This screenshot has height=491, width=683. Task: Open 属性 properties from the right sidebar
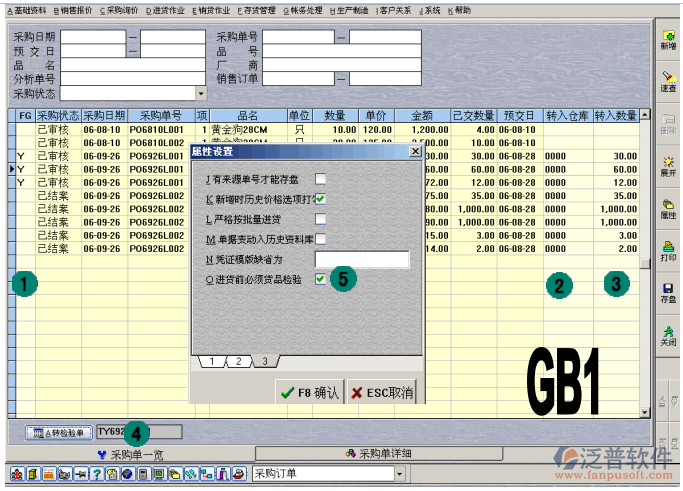click(x=667, y=207)
